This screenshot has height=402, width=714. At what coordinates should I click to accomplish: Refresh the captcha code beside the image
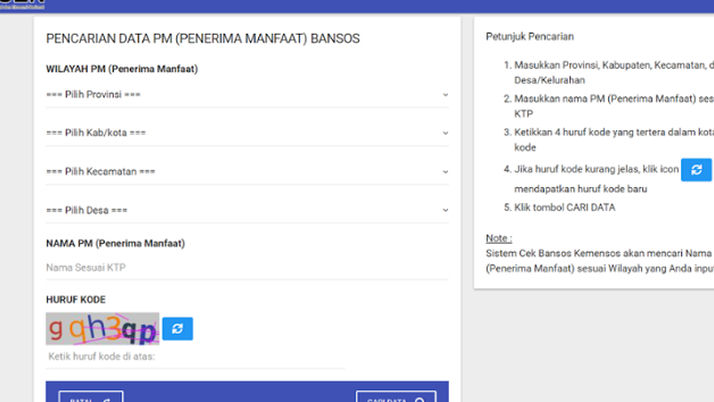178,329
